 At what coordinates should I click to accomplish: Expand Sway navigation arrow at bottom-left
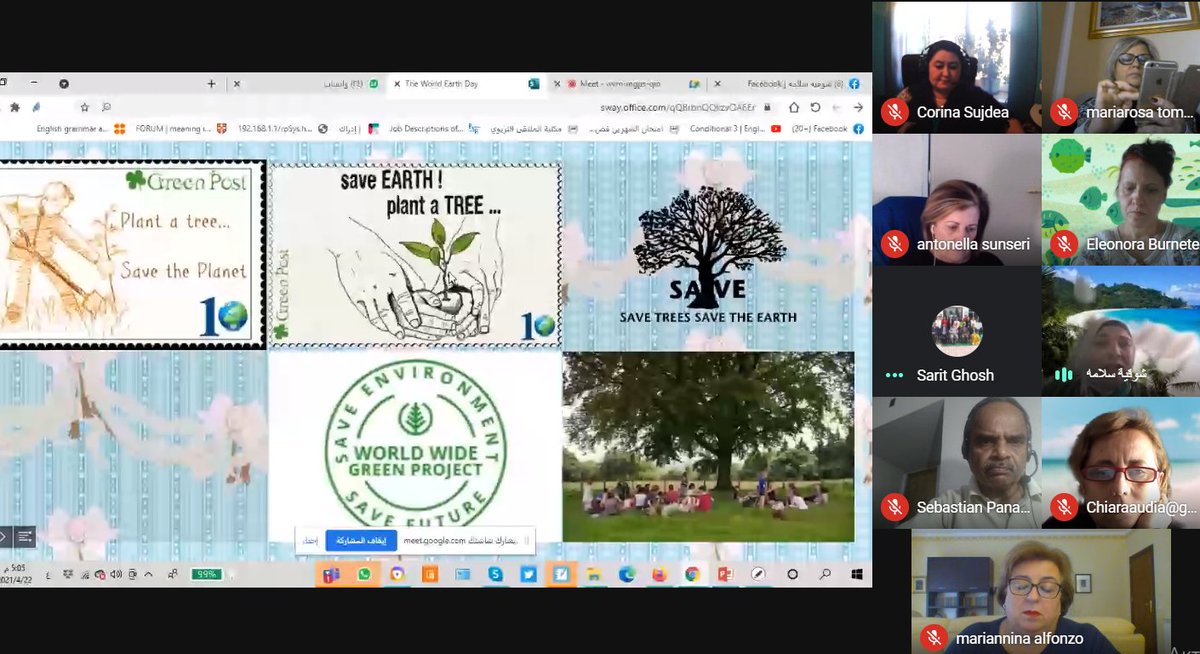5,537
